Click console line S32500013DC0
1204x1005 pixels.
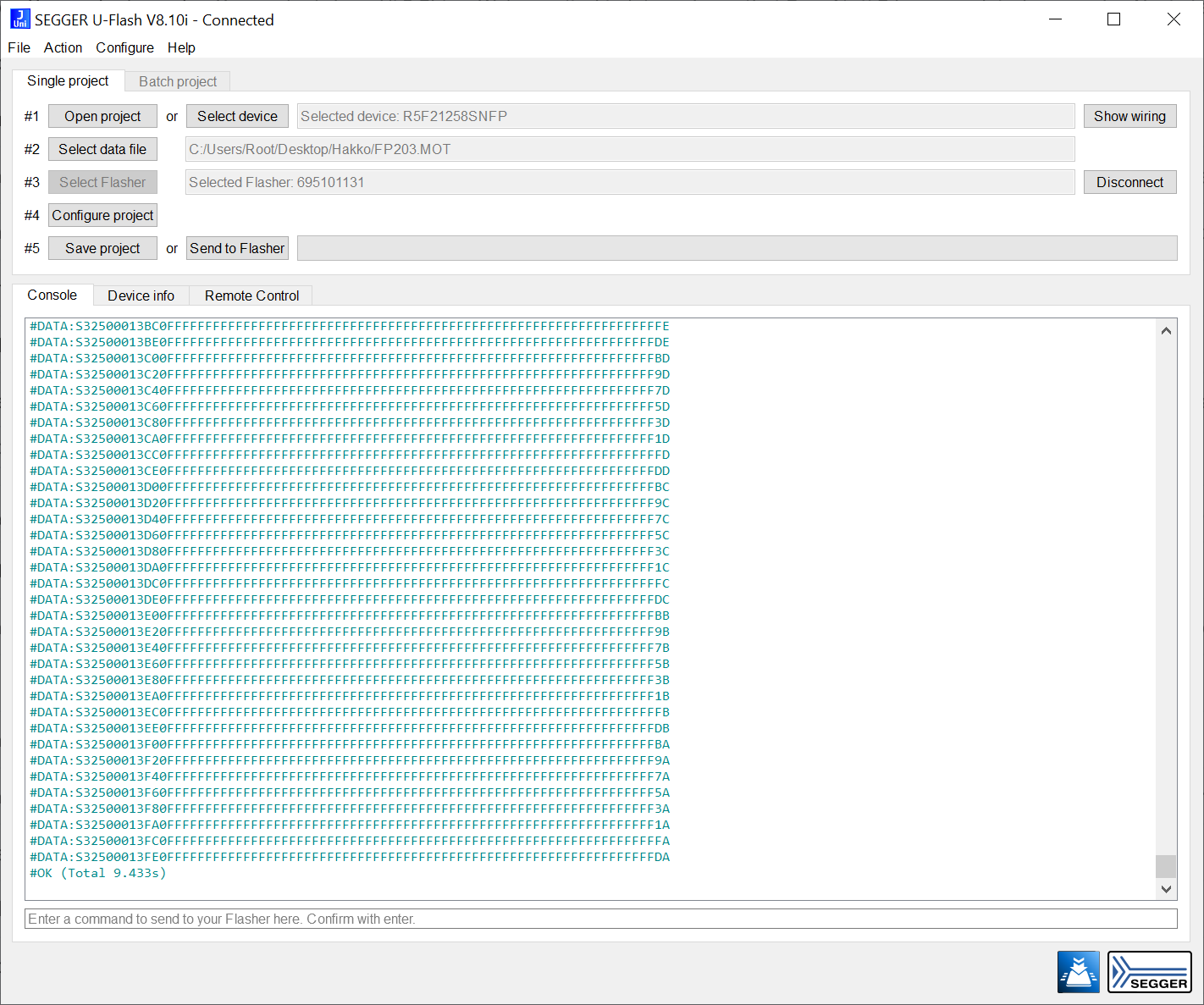click(350, 583)
